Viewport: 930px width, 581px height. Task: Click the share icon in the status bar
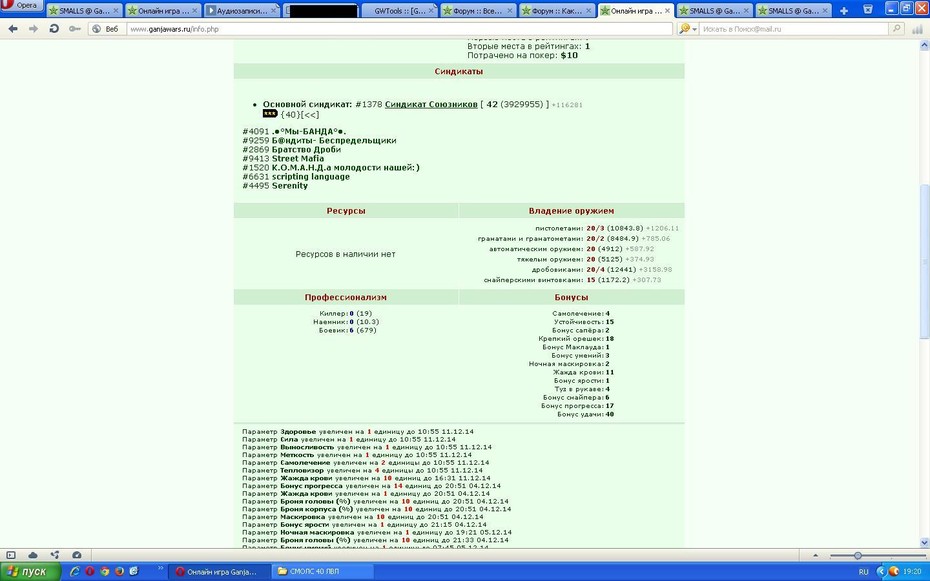[x=55, y=555]
